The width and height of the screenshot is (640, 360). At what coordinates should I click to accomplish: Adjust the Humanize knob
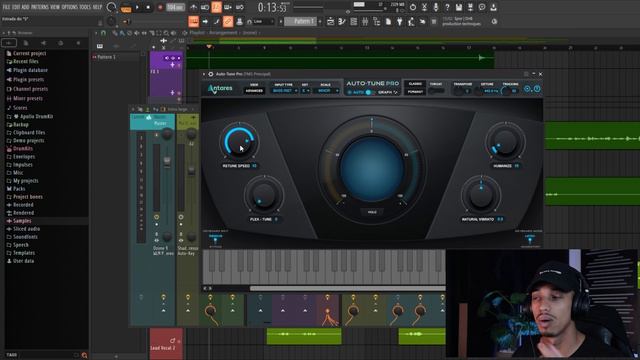[505, 142]
